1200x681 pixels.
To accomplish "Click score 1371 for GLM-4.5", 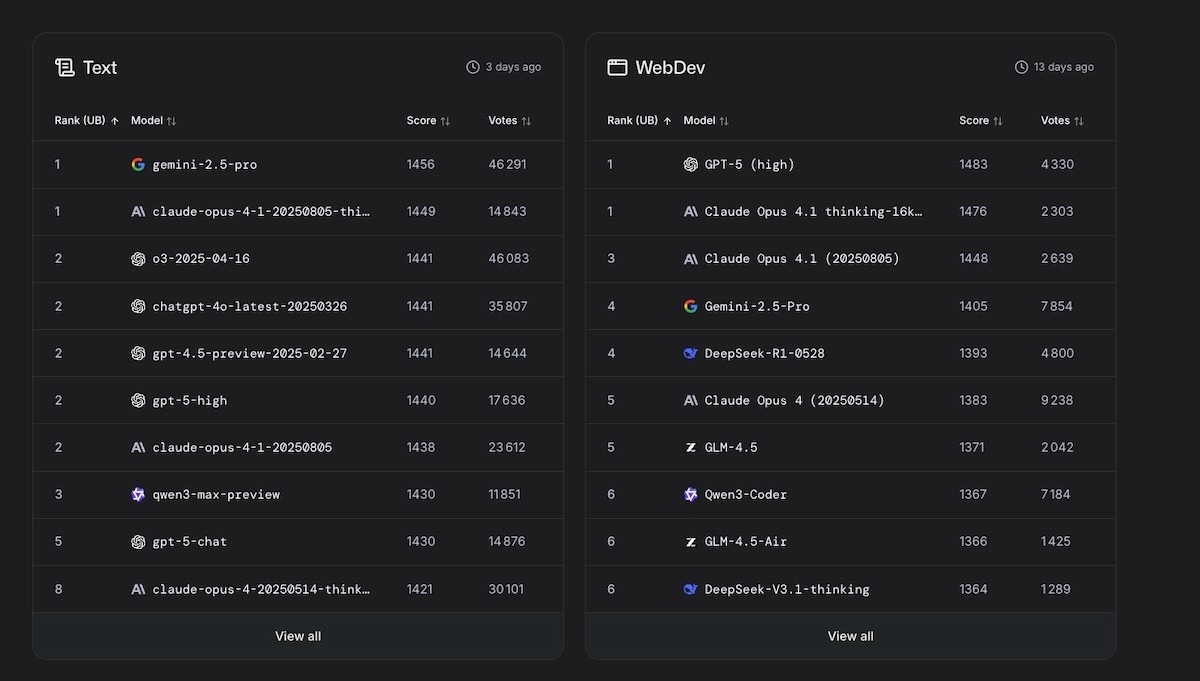I will click(x=972, y=447).
